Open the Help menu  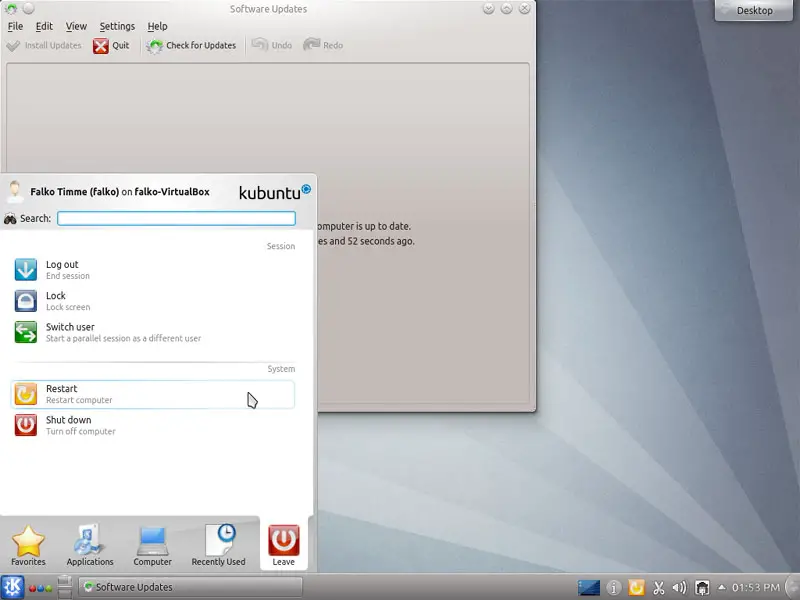click(x=157, y=26)
